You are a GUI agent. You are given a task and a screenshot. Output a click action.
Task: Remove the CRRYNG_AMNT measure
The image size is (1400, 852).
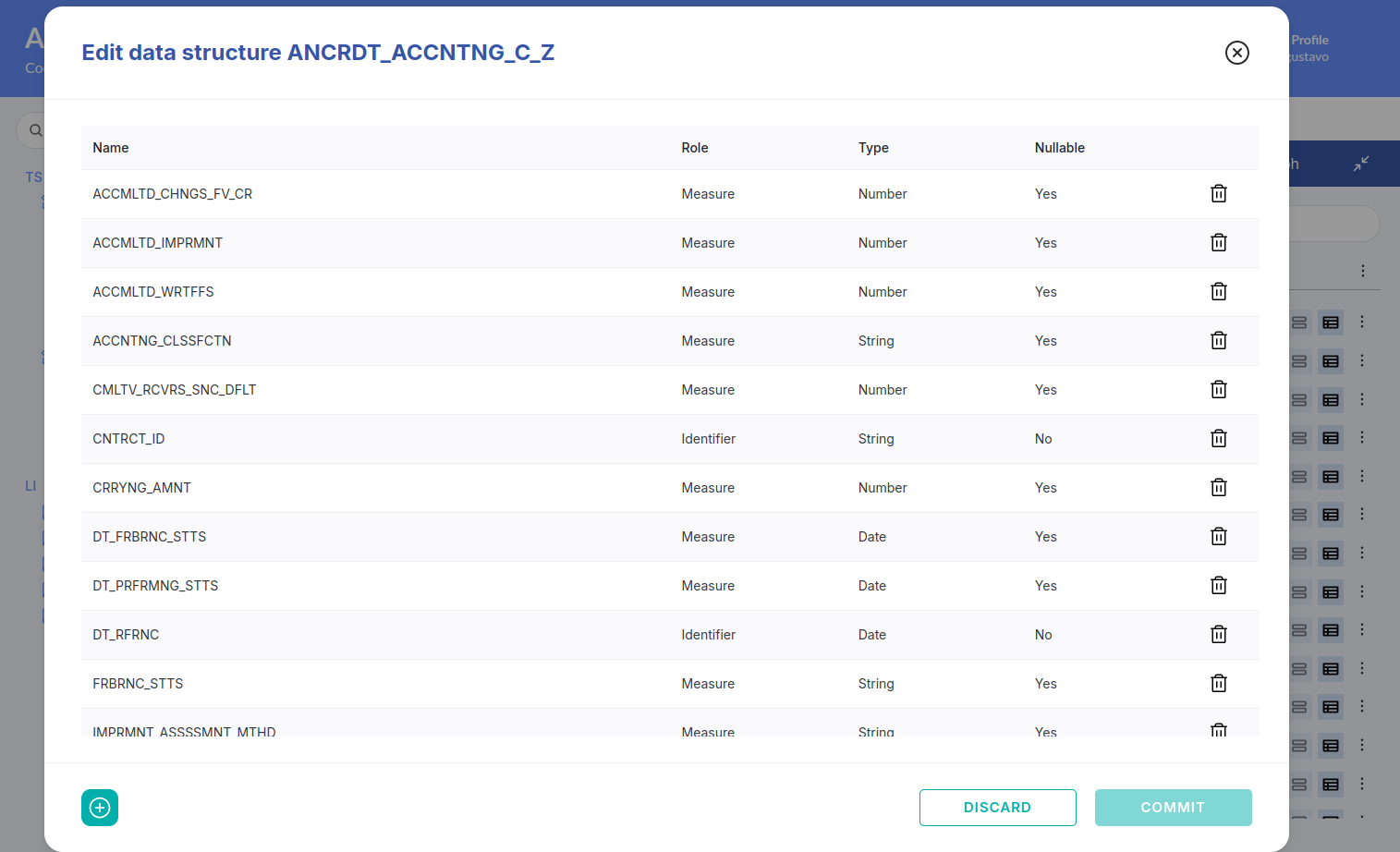pos(1218,488)
